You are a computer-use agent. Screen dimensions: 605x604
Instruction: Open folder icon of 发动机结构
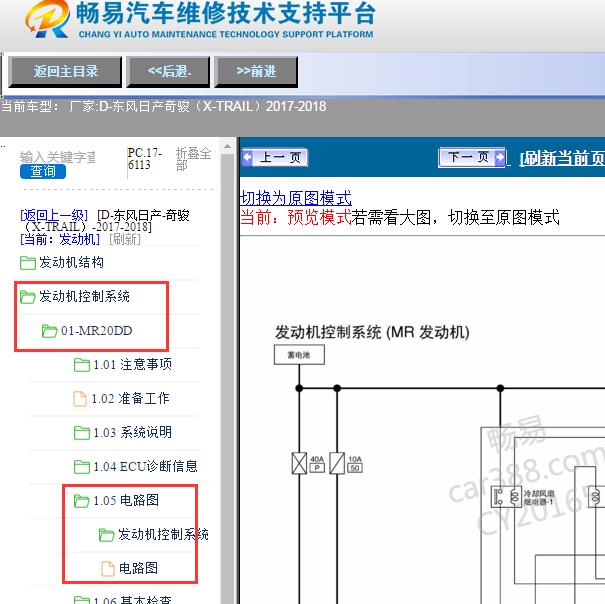coord(28,263)
